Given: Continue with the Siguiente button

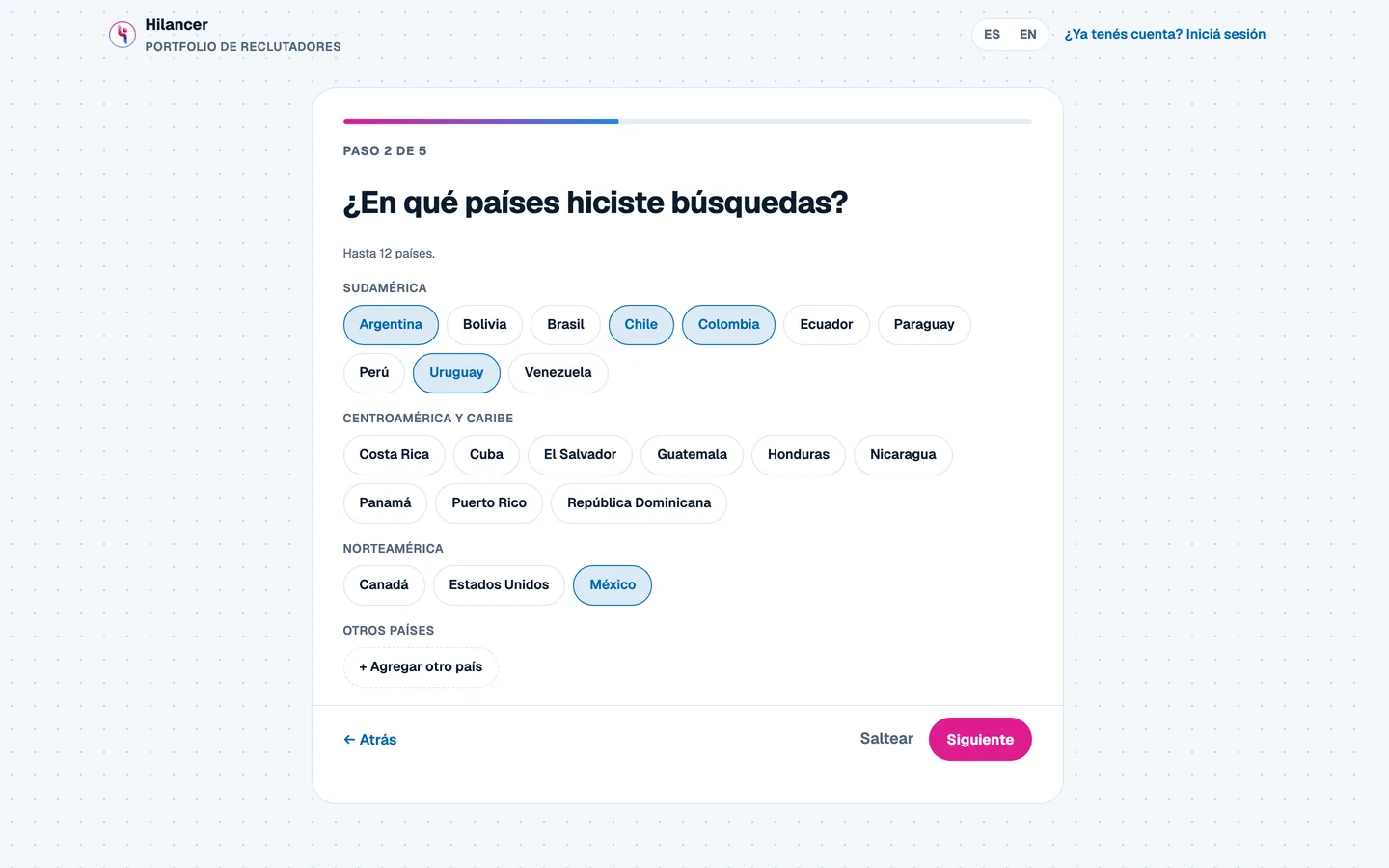Looking at the screenshot, I should click(980, 740).
